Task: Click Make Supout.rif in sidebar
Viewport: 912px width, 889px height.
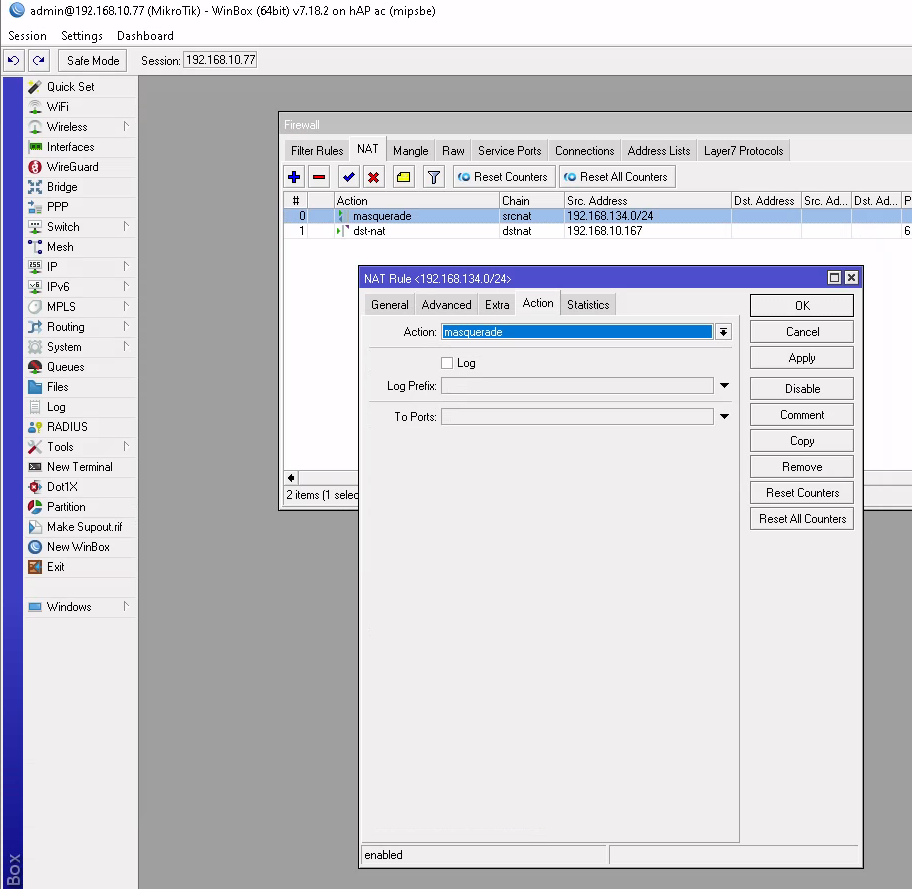Action: pos(84,527)
